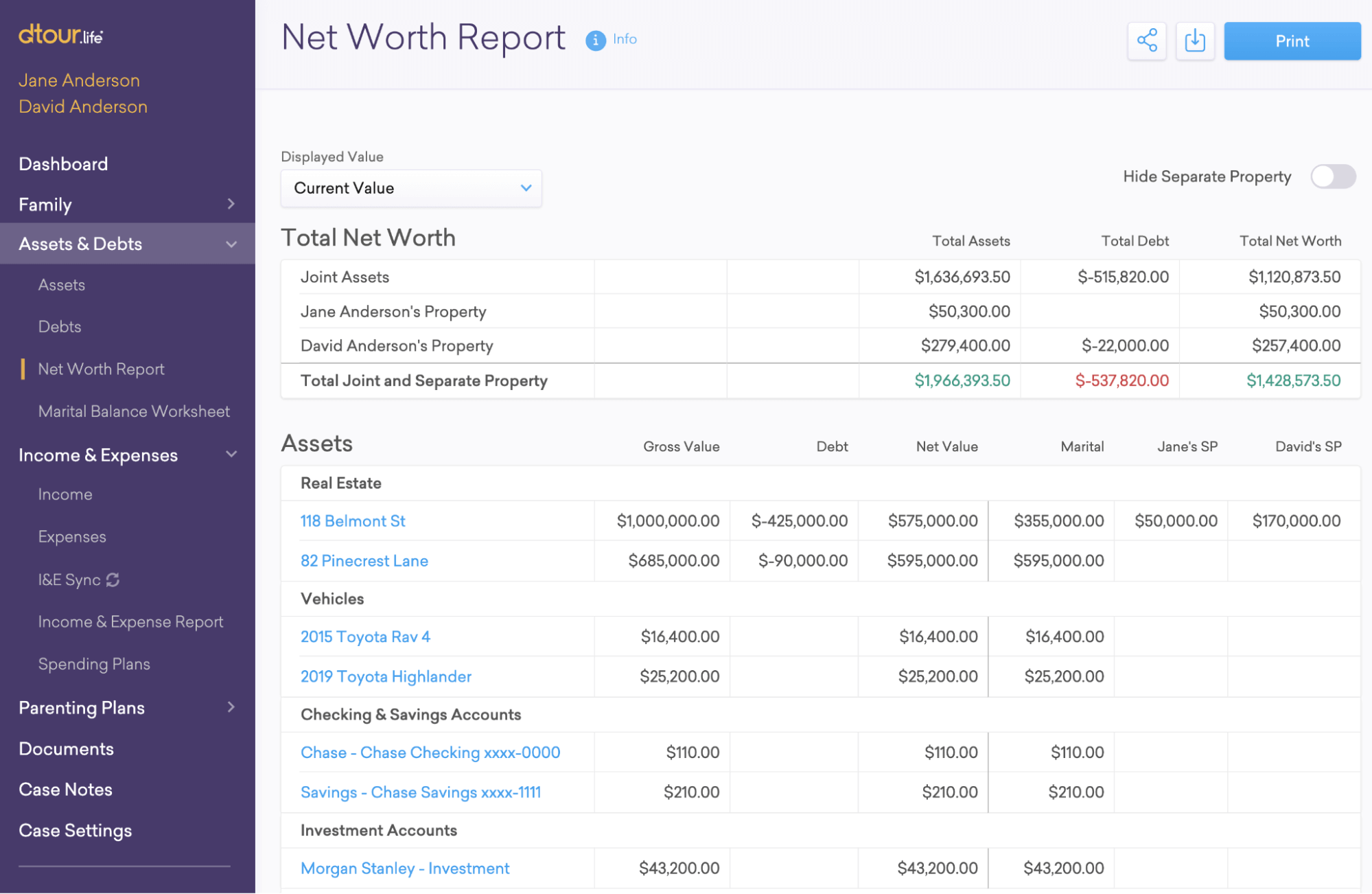Click Chase Checking xxxx-0000 account link
The width and height of the screenshot is (1372, 894).
click(x=430, y=753)
